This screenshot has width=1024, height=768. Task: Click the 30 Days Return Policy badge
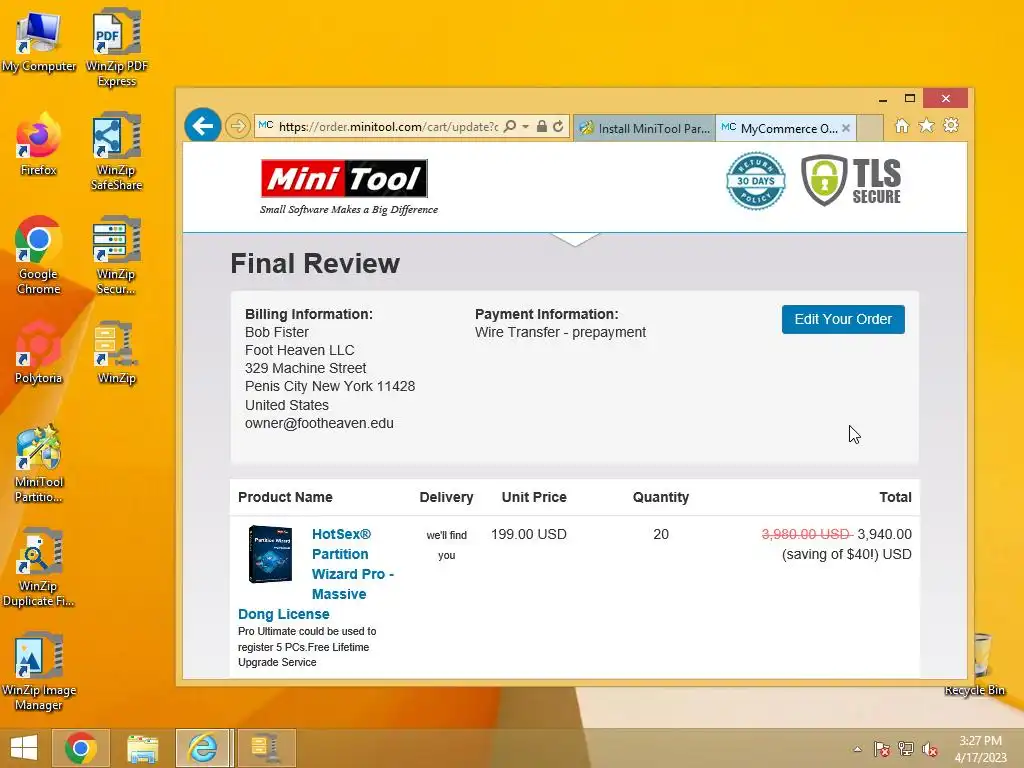756,181
